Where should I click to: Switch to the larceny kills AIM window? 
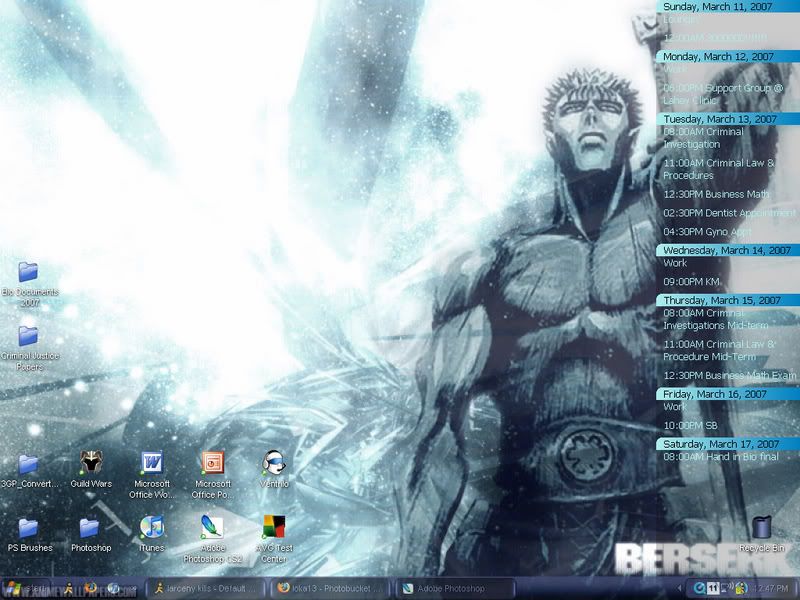coord(206,589)
